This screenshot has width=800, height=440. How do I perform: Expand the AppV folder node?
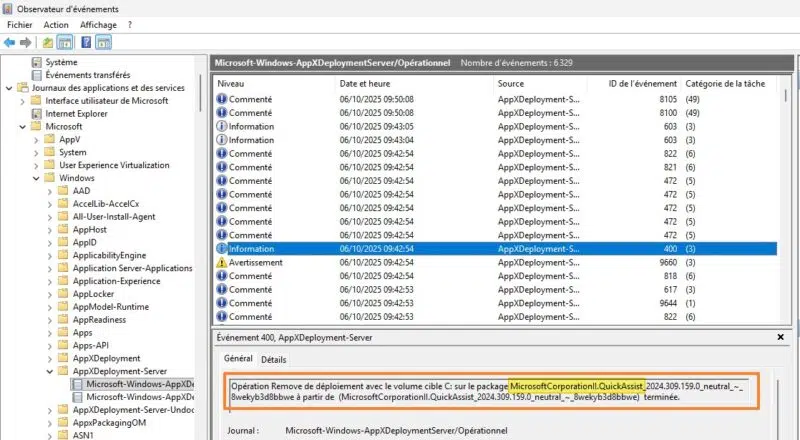[36, 139]
